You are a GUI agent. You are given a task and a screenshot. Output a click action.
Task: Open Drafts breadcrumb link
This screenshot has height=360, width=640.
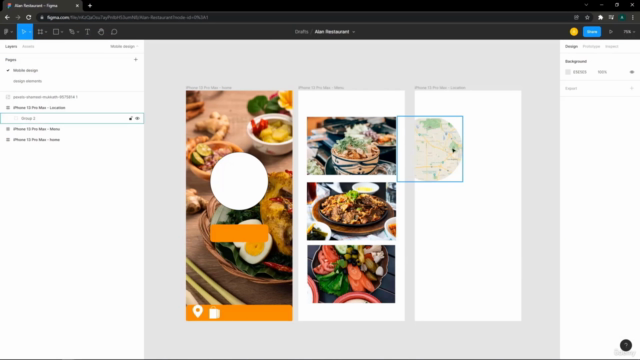[302, 31]
